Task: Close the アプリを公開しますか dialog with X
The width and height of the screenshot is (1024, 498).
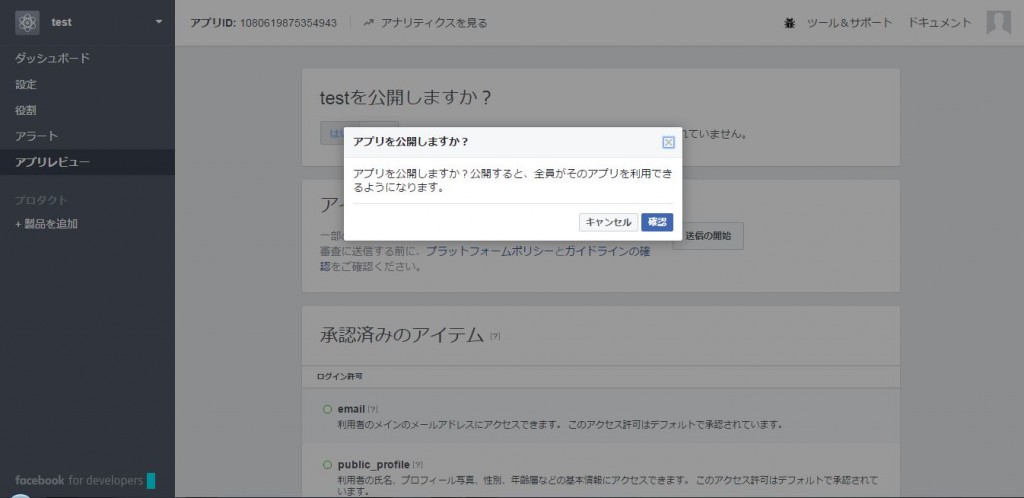Action: pyautogui.click(x=668, y=142)
